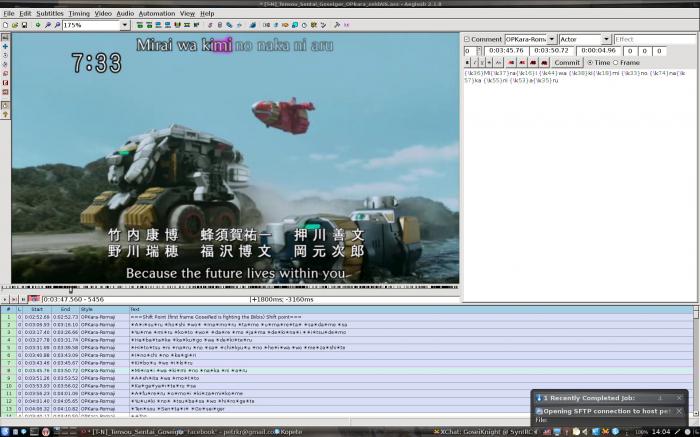
Task: Open the OPKara-Romaji style dropdown
Action: 552,39
